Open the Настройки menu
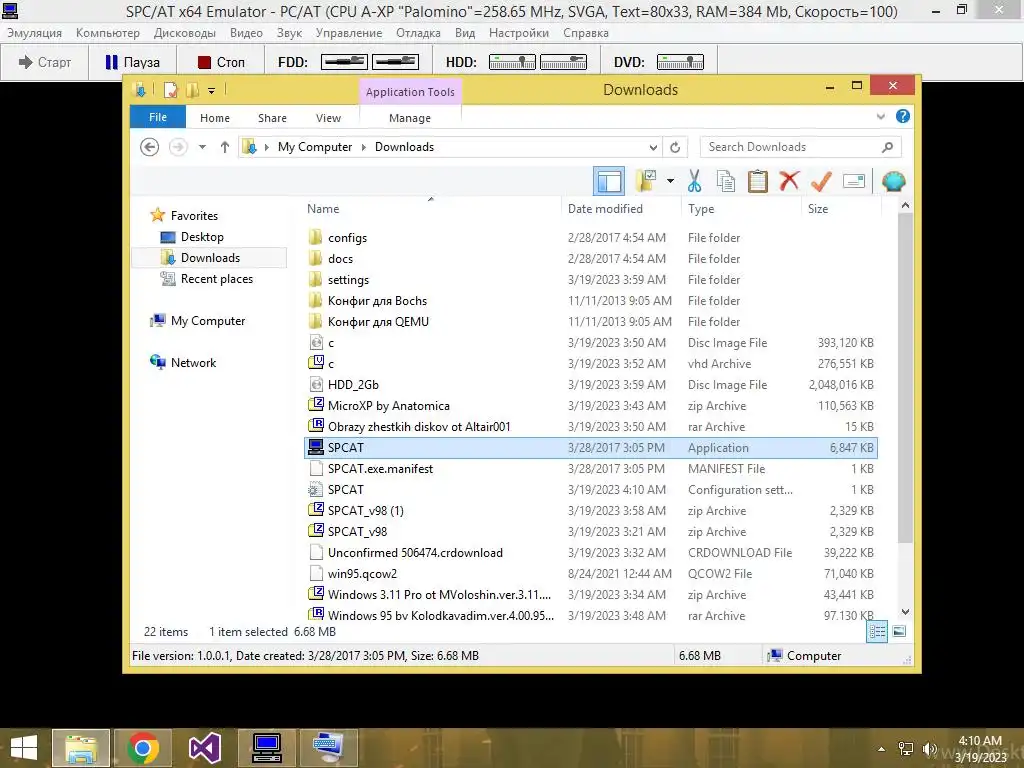Viewport: 1024px width, 768px height. pos(519,33)
